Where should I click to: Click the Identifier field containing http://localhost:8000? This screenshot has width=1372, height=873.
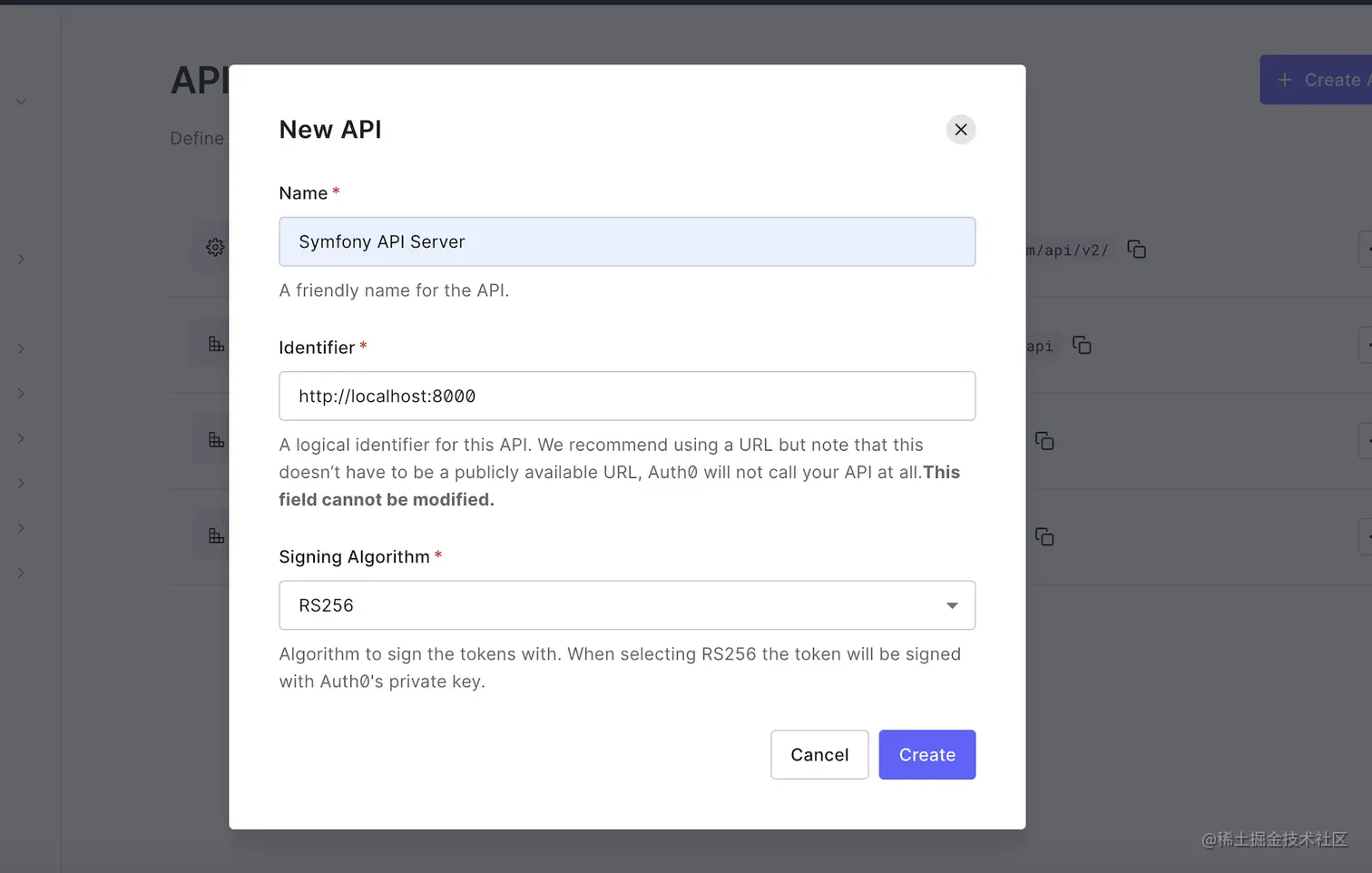click(627, 396)
